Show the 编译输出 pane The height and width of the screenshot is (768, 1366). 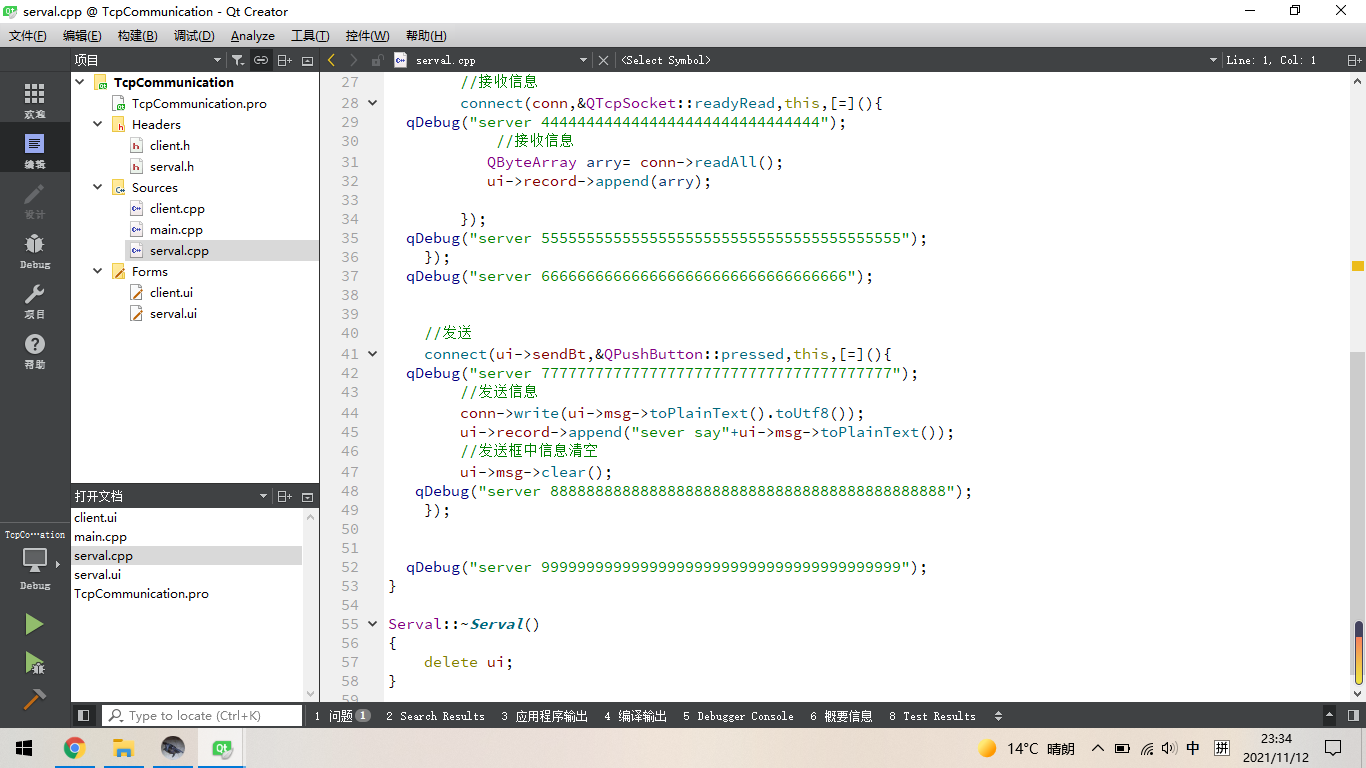click(635, 716)
